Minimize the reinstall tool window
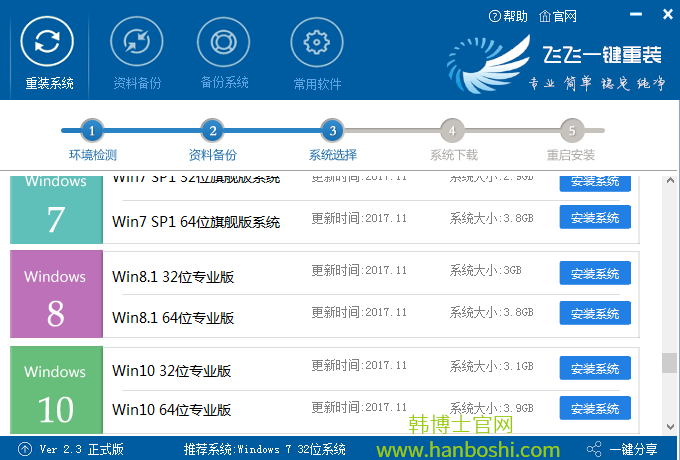This screenshot has height=460, width=680. [636, 16]
